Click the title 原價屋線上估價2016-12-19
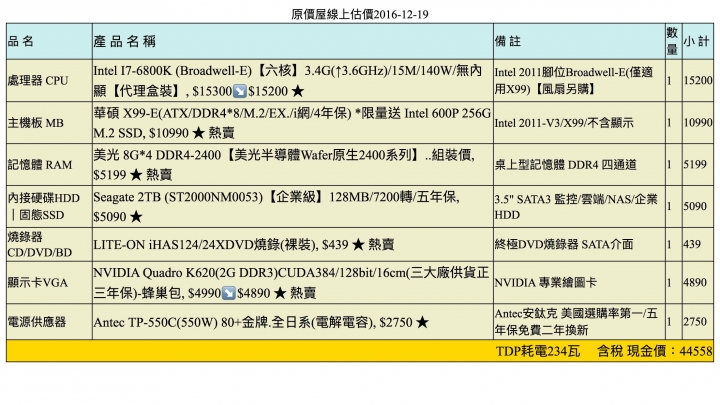Screen dimensions: 720x405 tap(360, 14)
